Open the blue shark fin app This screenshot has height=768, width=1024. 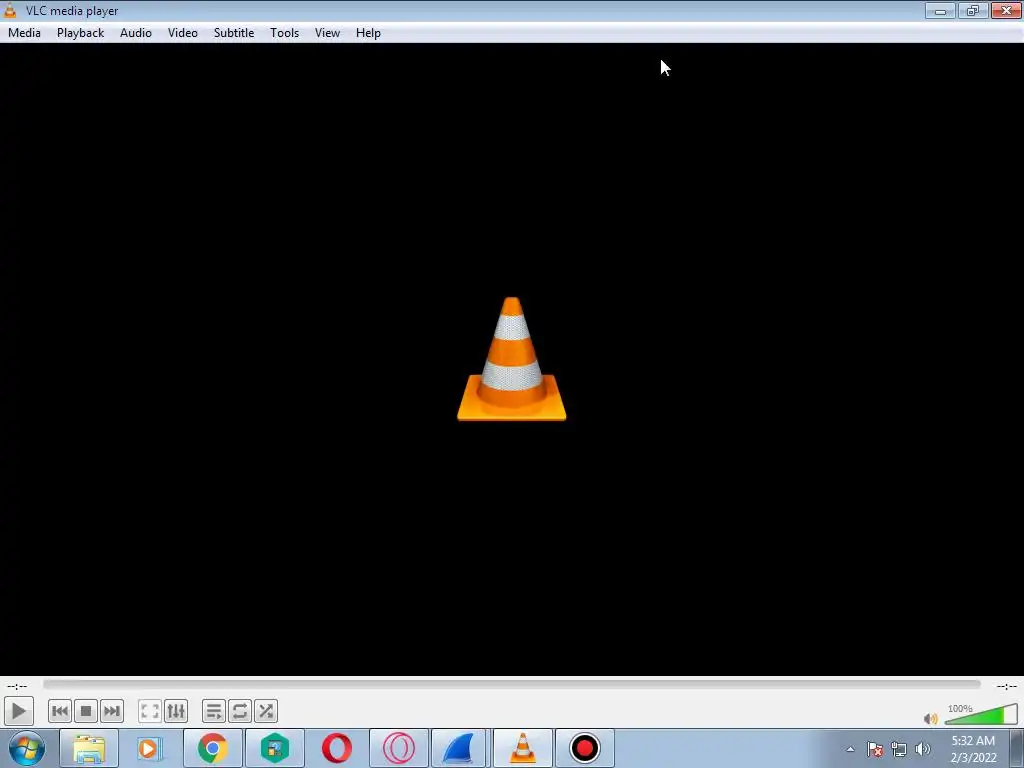(460, 748)
